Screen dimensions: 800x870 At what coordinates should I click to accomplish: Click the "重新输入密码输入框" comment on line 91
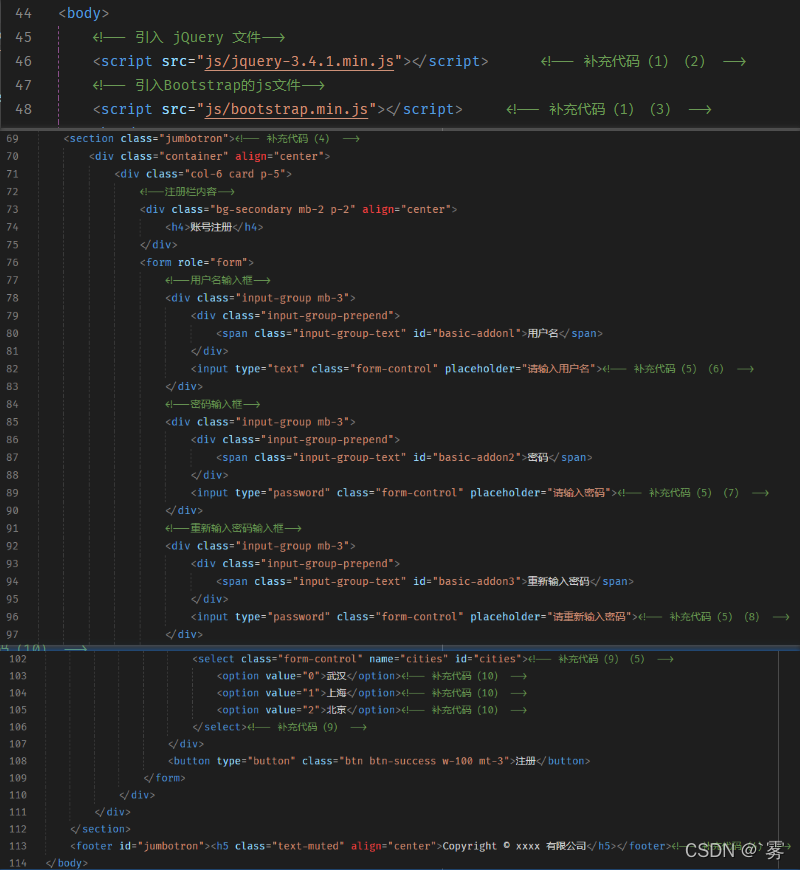tap(234, 528)
